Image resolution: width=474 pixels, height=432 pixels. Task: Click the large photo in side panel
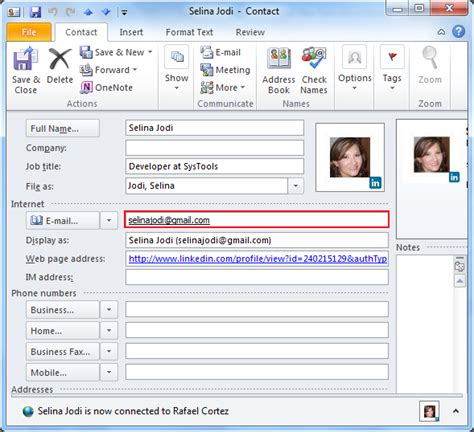click(x=432, y=154)
